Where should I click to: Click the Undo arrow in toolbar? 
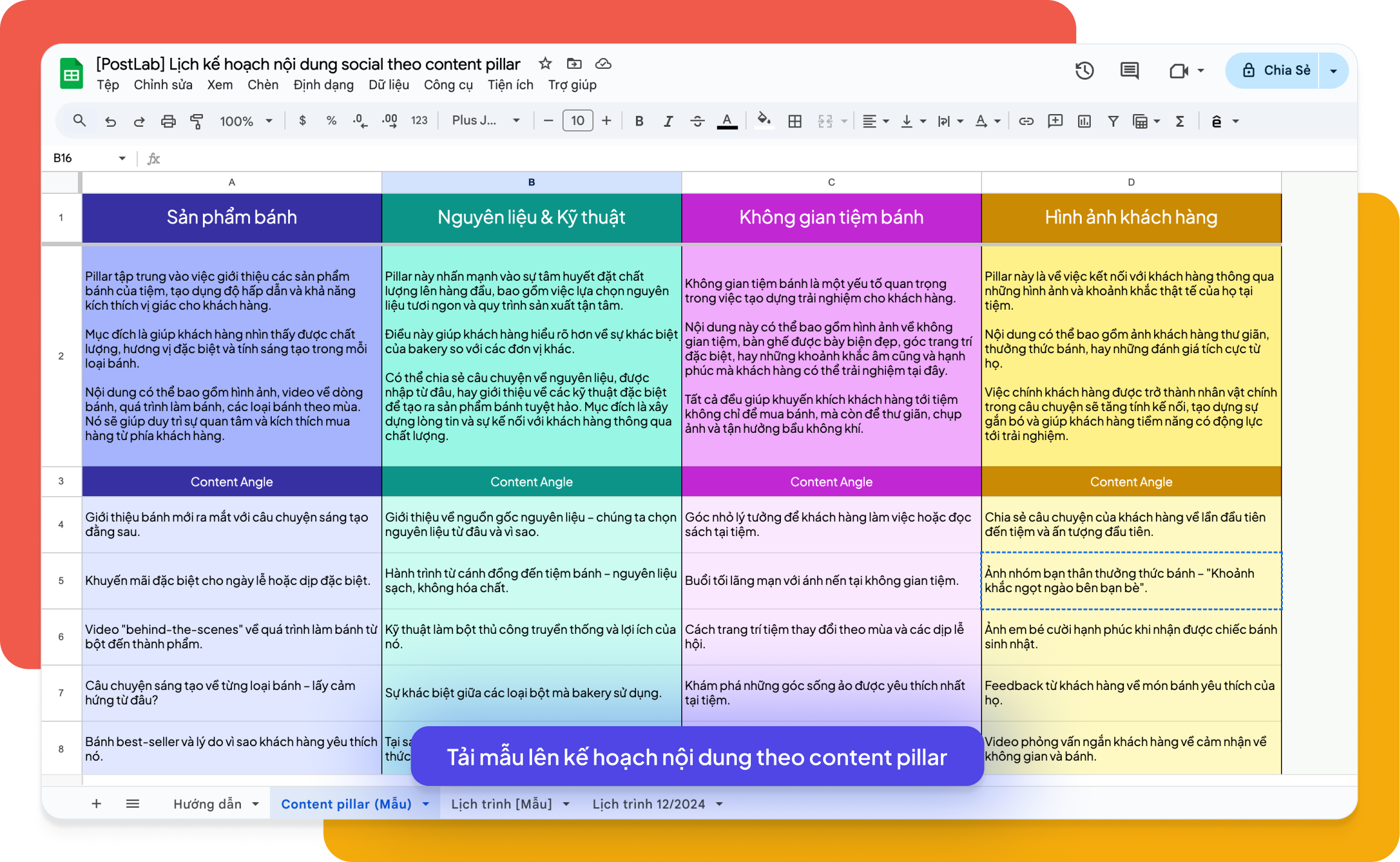110,121
